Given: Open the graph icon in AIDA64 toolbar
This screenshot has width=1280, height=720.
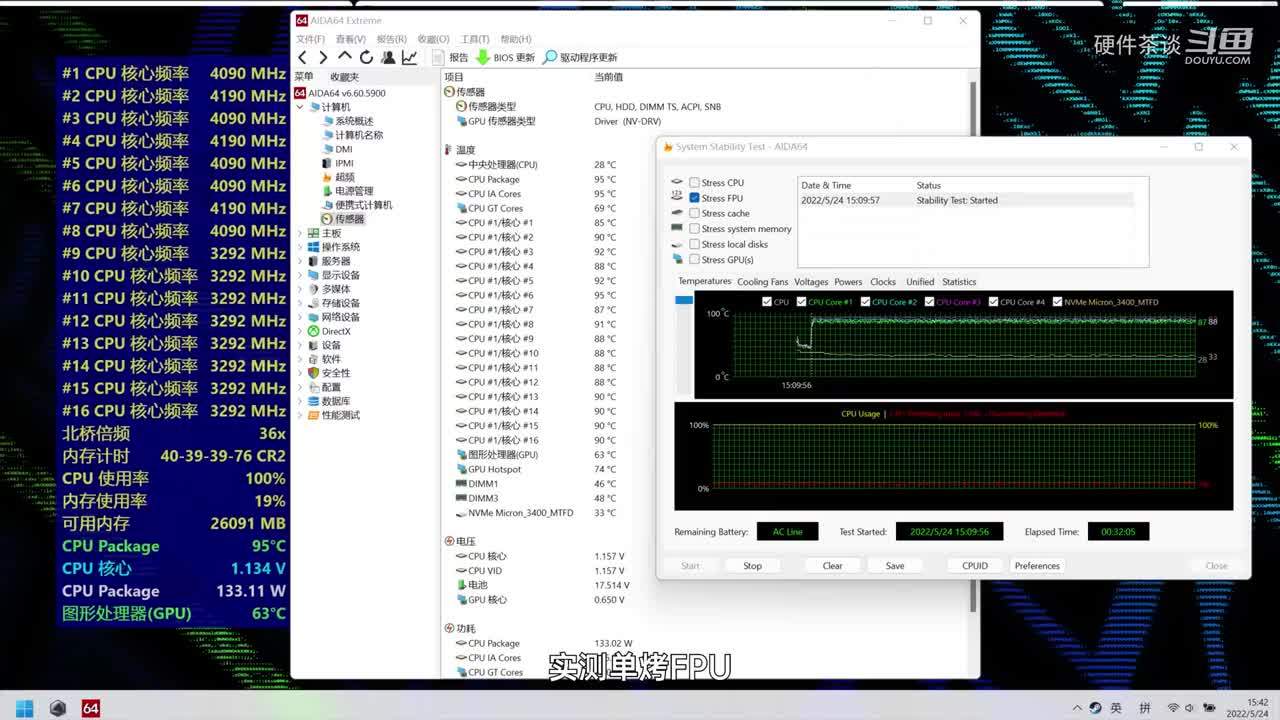Looking at the screenshot, I should click(x=409, y=57).
